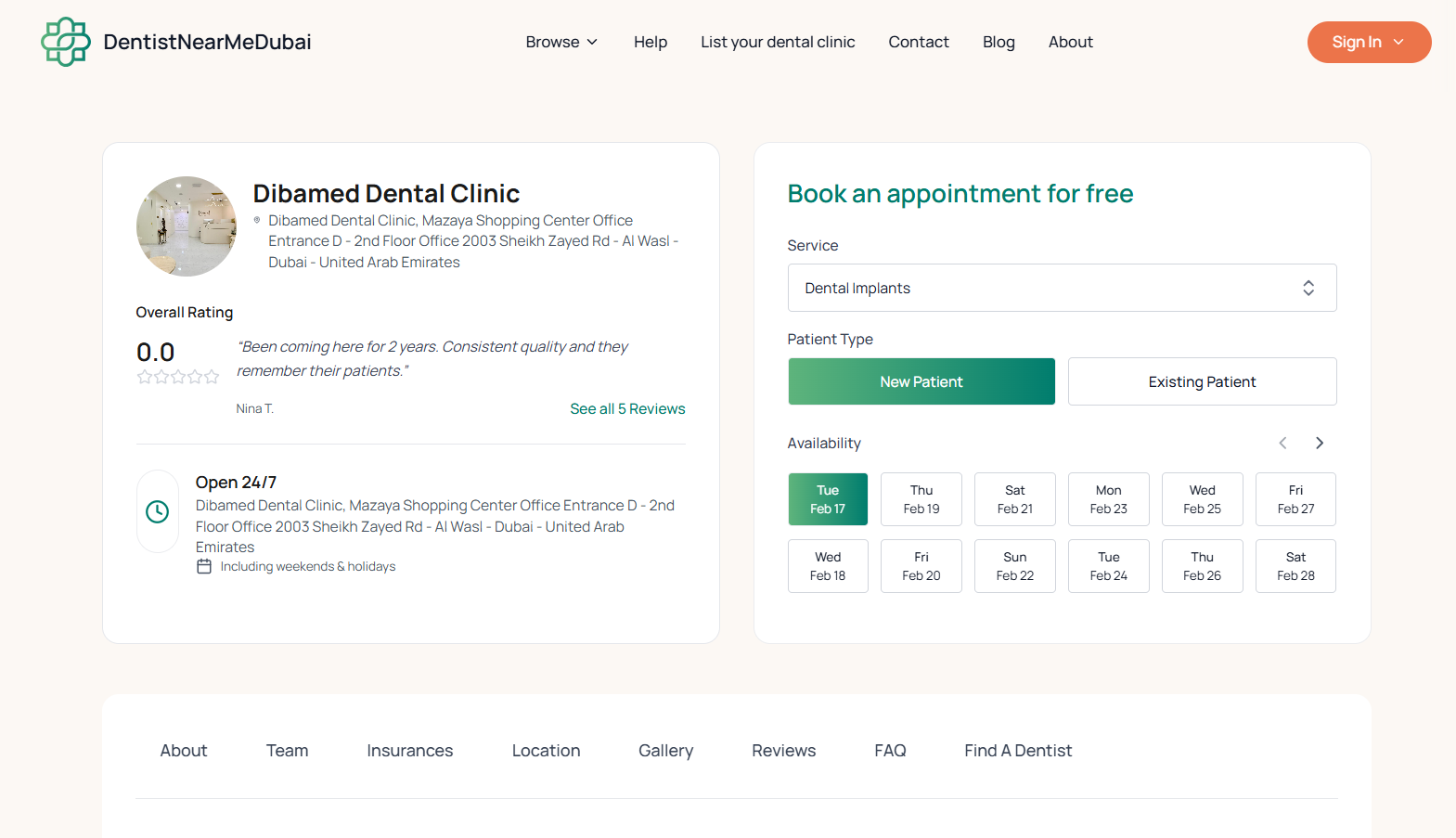Open the List your dental clinic page
The width and height of the screenshot is (1456, 838).
[778, 42]
